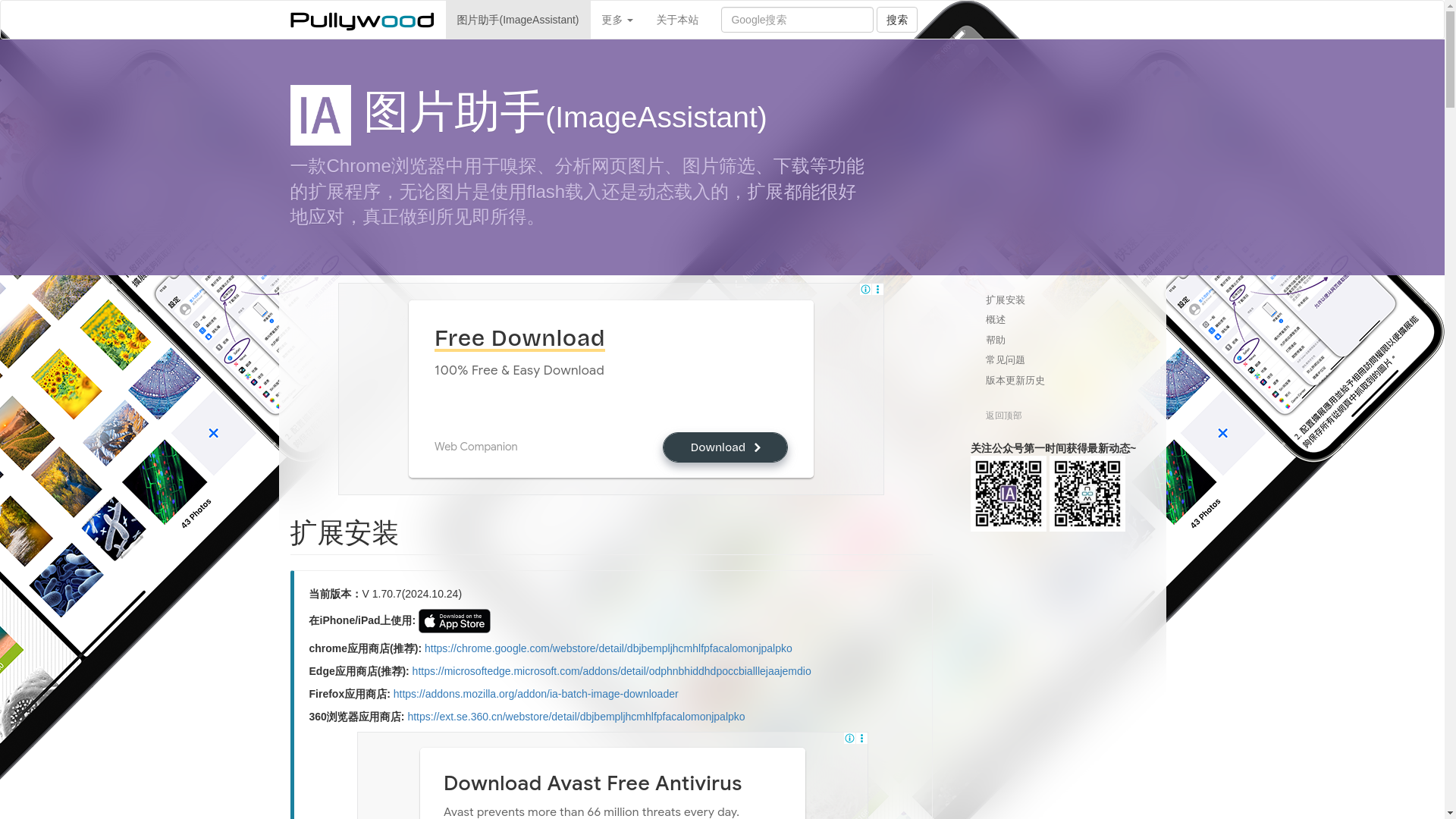The width and height of the screenshot is (1456, 819).
Task: Click the Download button in the Web Companion ad
Action: pyautogui.click(x=725, y=447)
